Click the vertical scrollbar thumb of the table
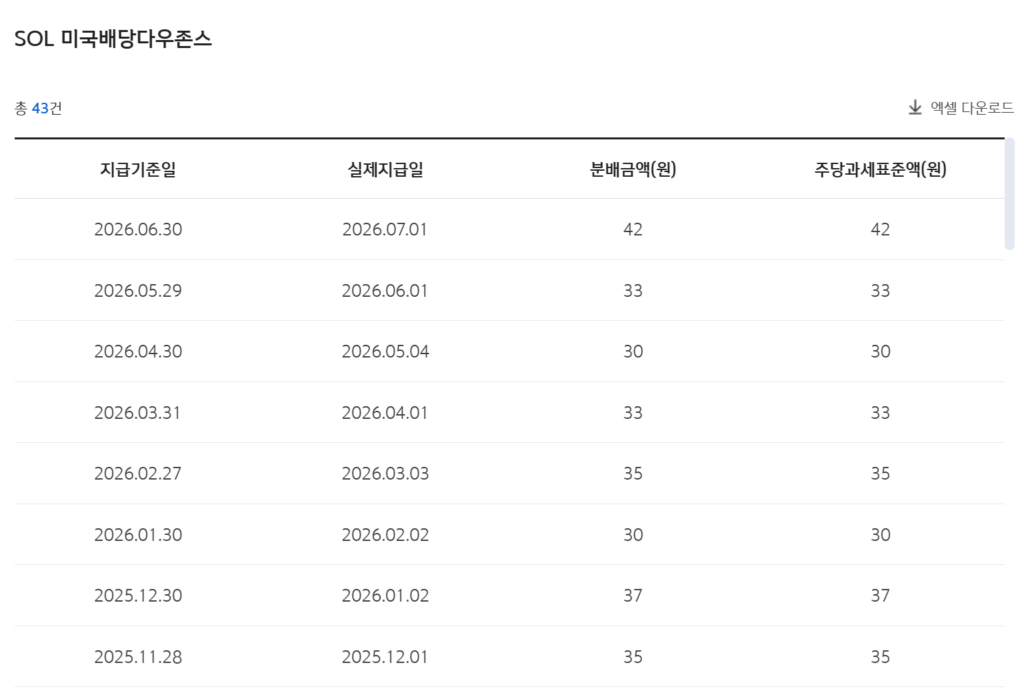The height and width of the screenshot is (695, 1024). (x=1010, y=193)
